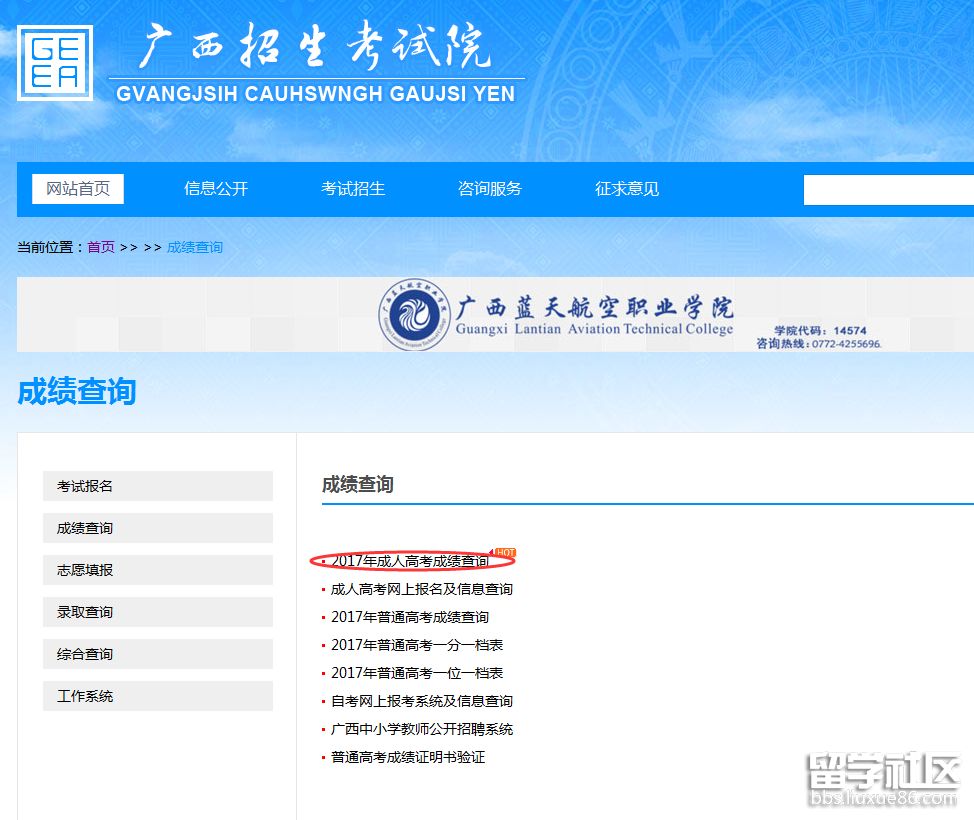The image size is (974, 820).
Task: Click 首页 breadcrumb link
Action: 101,247
